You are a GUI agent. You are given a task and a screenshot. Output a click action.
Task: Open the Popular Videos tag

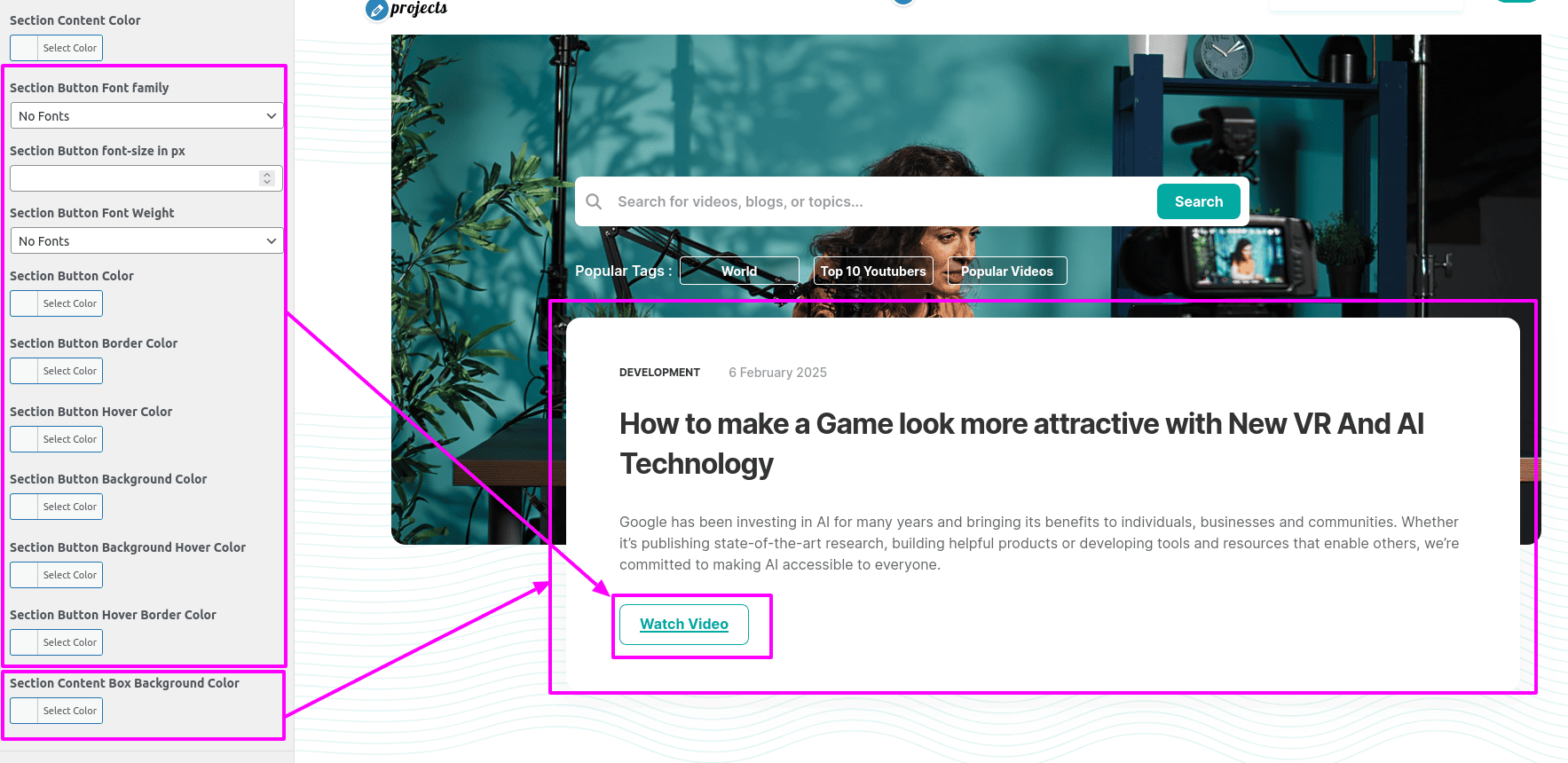pyautogui.click(x=1007, y=271)
